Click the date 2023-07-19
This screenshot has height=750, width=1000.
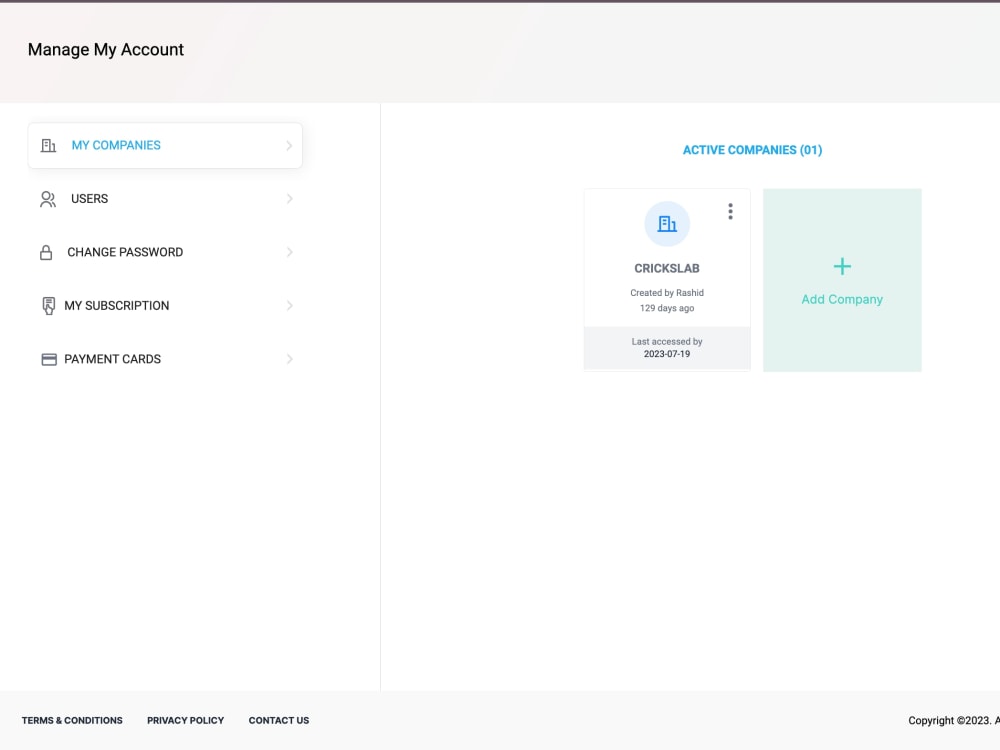(667, 354)
